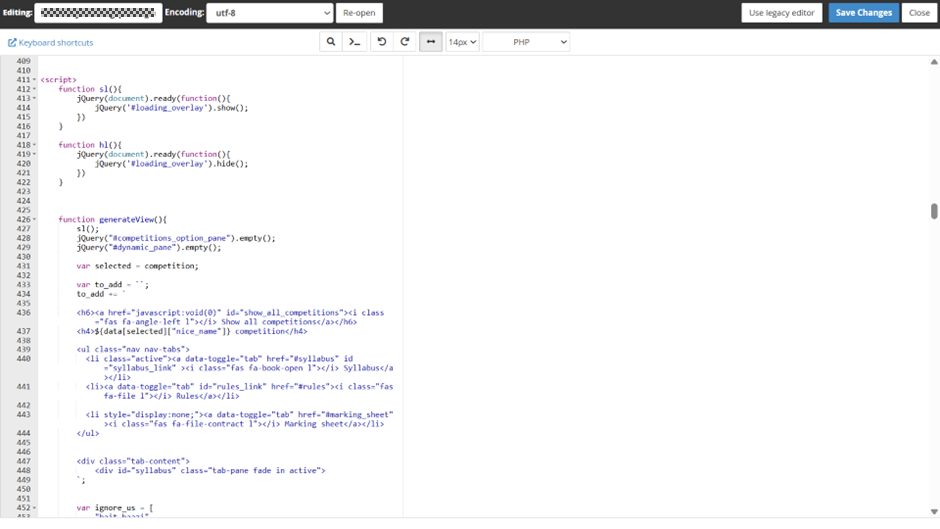Collapse generateView function at line 426
This screenshot has height=529, width=940.
click(x=35, y=220)
